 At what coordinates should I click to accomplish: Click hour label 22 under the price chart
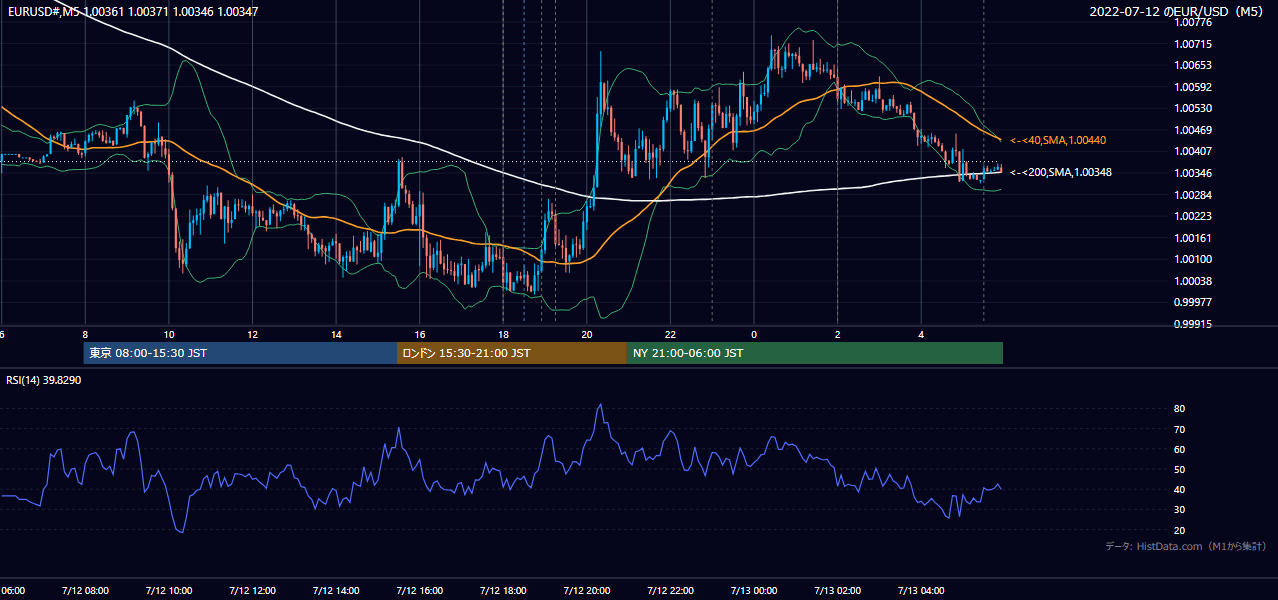click(x=670, y=334)
